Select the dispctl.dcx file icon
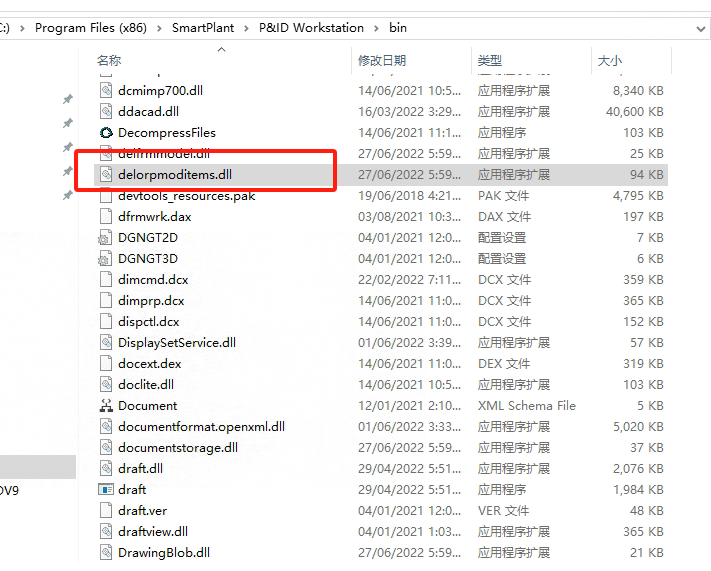This screenshot has height=571, width=711. (x=106, y=321)
